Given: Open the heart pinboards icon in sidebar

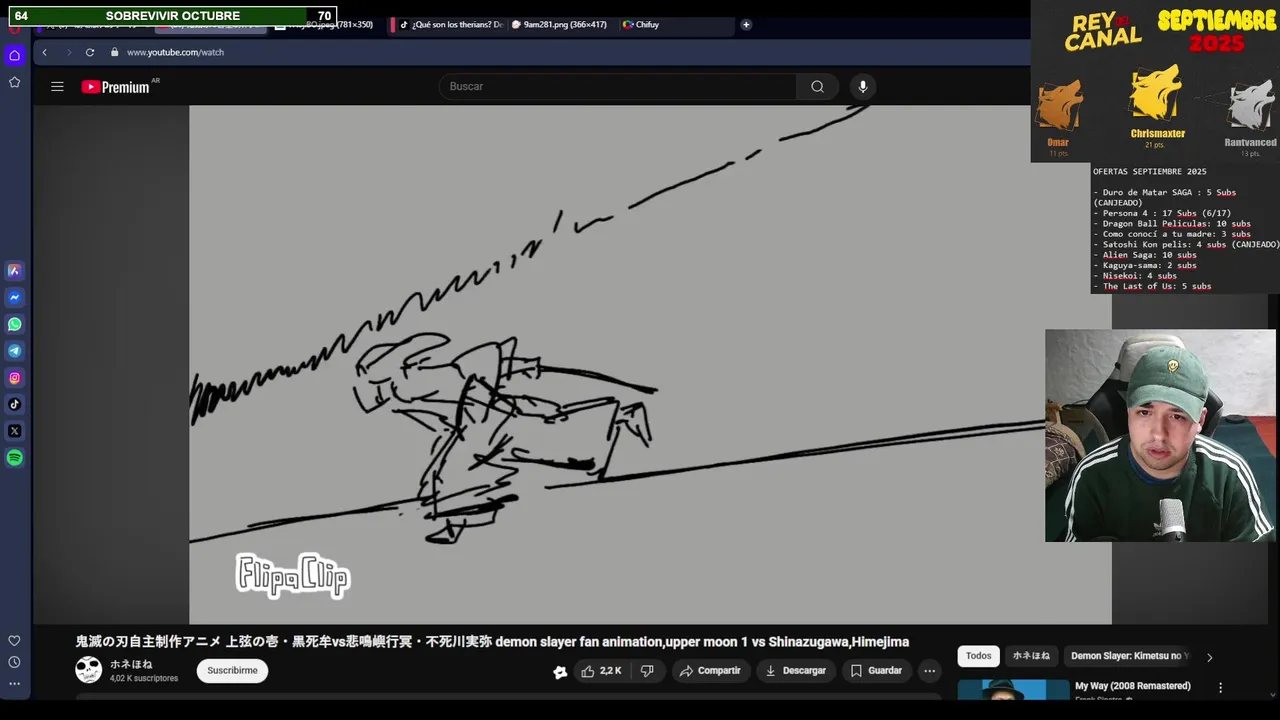Looking at the screenshot, I should [x=14, y=641].
